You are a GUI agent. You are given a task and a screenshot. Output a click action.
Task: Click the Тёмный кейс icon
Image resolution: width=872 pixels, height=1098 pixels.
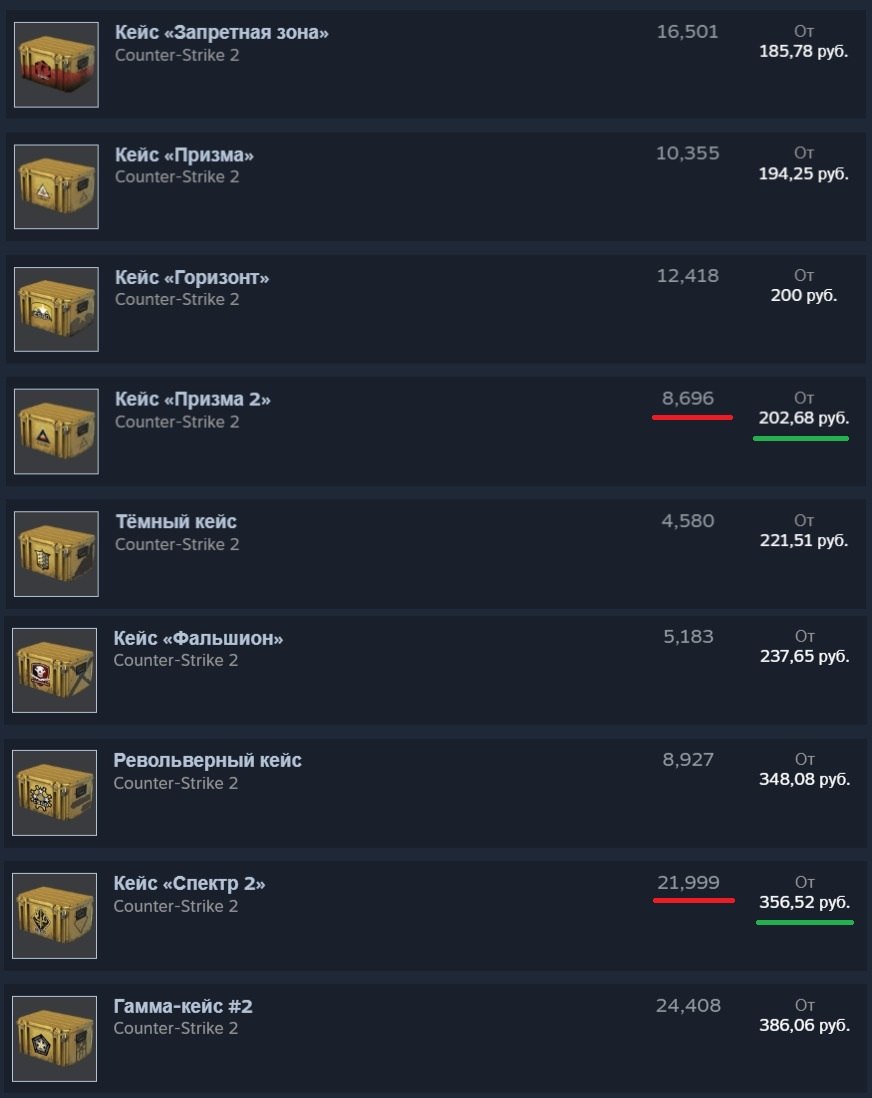[56, 553]
